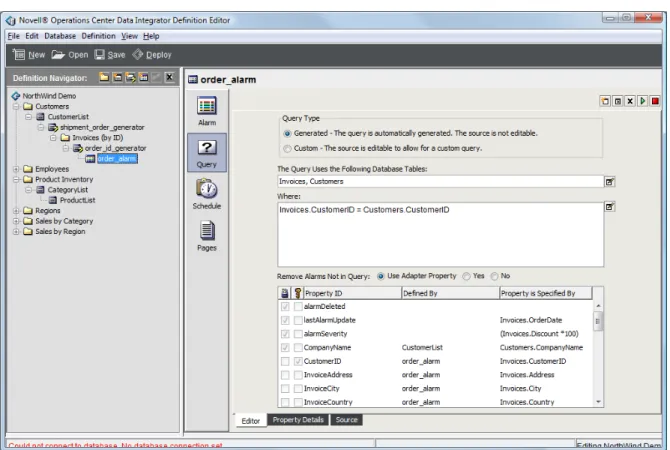Click the X delete icon in Definition Navigator header
Viewport: 670px width, 450px height.
[x=170, y=77]
